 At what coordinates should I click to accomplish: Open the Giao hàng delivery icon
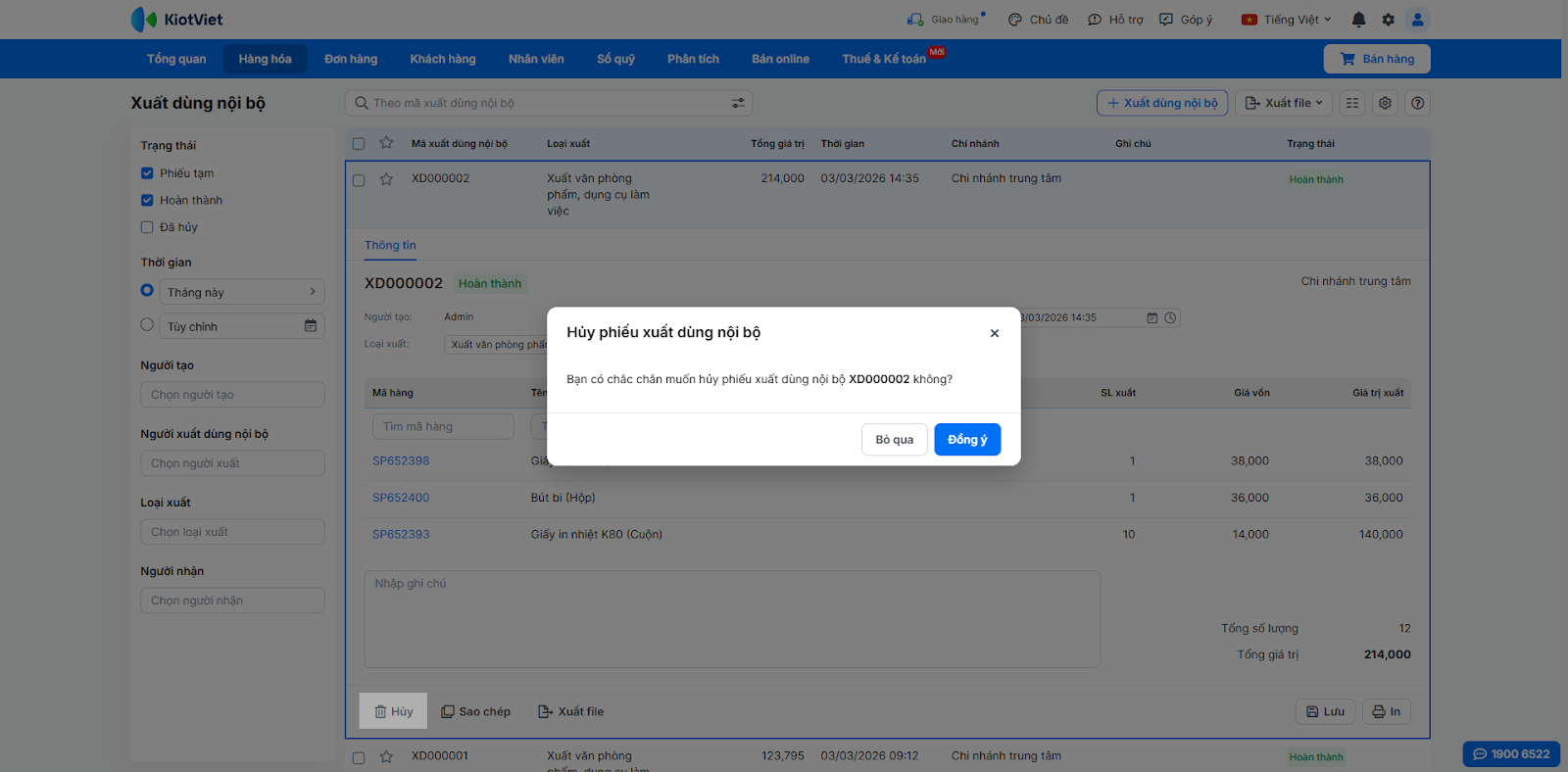coord(915,20)
